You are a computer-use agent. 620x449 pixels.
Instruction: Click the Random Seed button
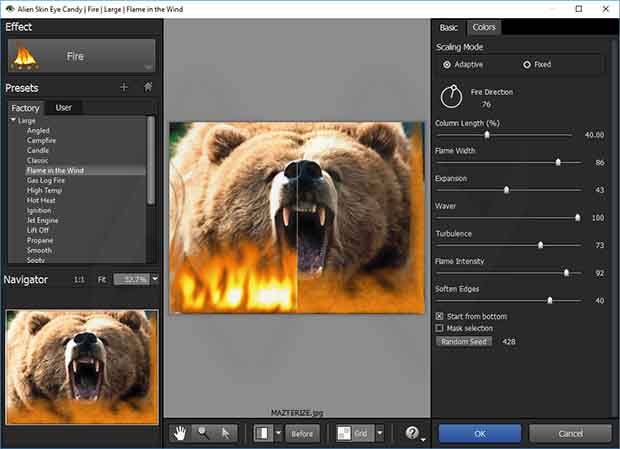[463, 341]
